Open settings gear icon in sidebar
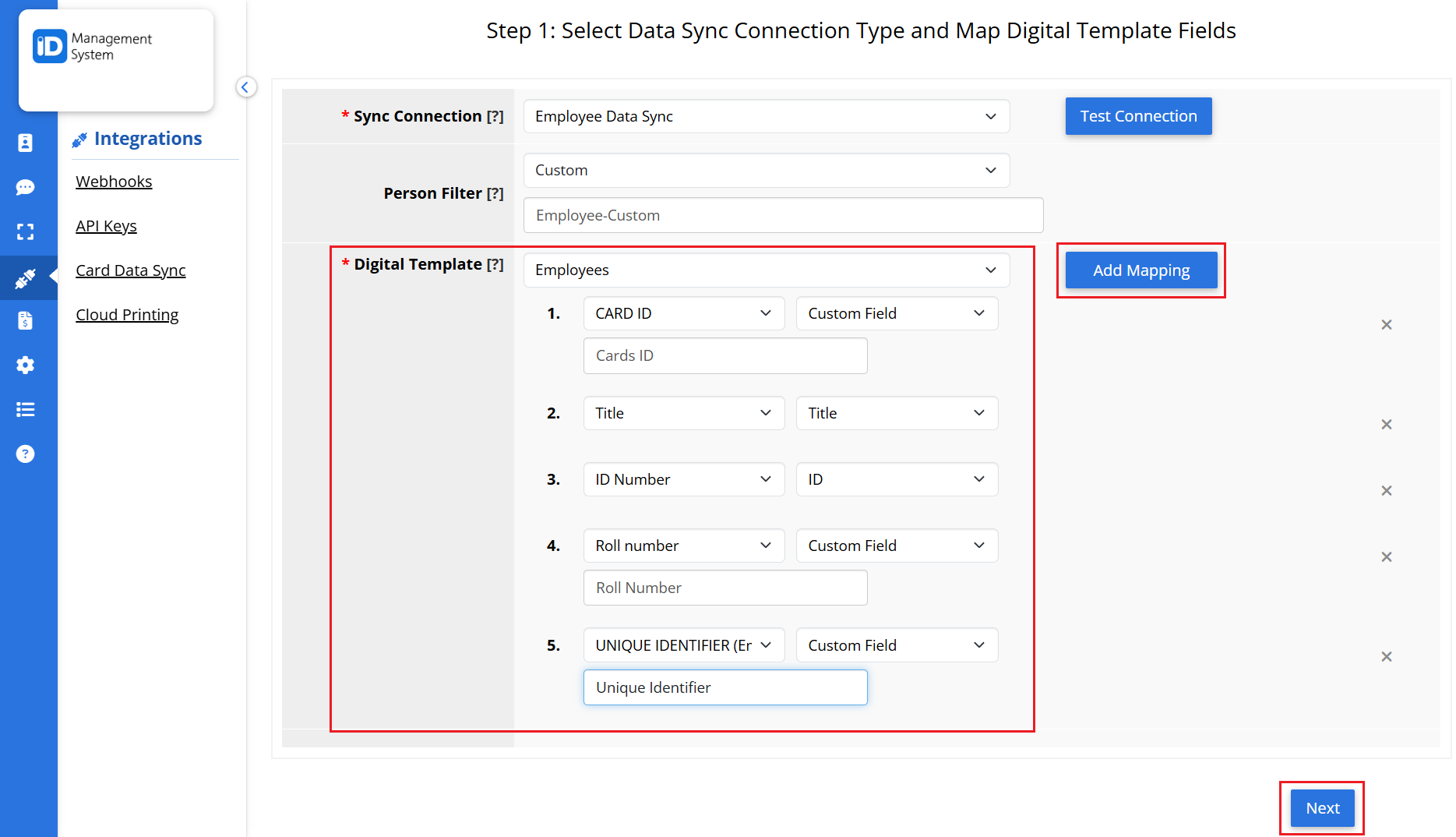 [x=25, y=365]
